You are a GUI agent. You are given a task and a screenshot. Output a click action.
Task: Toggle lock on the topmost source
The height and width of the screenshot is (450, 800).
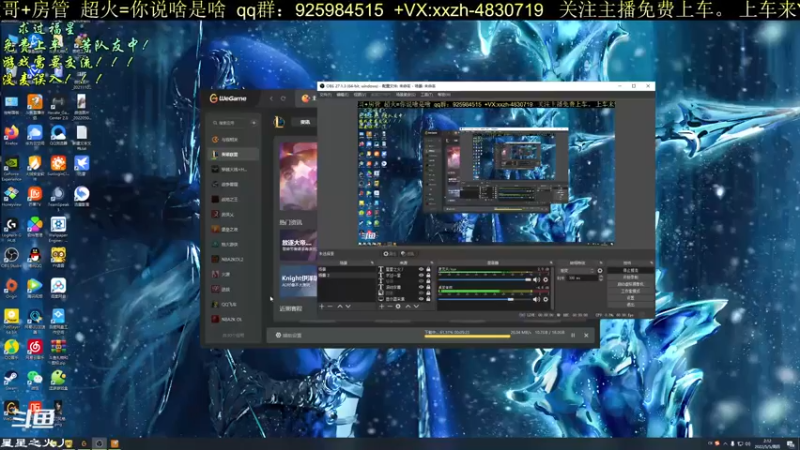pos(428,269)
